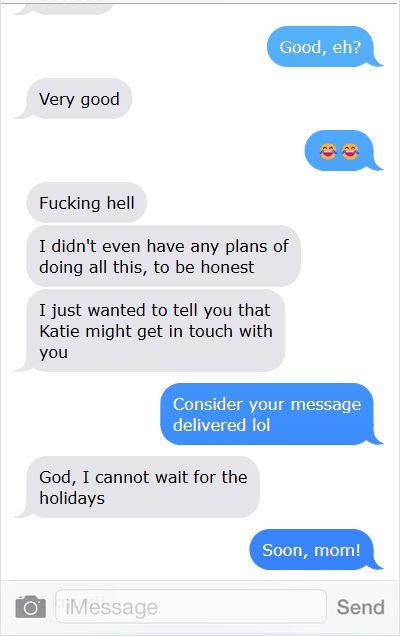
Task: Click the word "honest" in gray bubble
Action: click(x=228, y=267)
